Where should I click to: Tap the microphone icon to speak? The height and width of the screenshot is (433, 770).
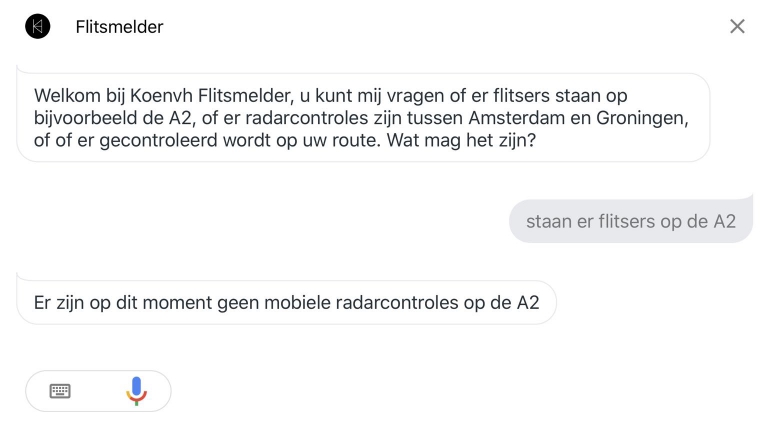tap(136, 391)
